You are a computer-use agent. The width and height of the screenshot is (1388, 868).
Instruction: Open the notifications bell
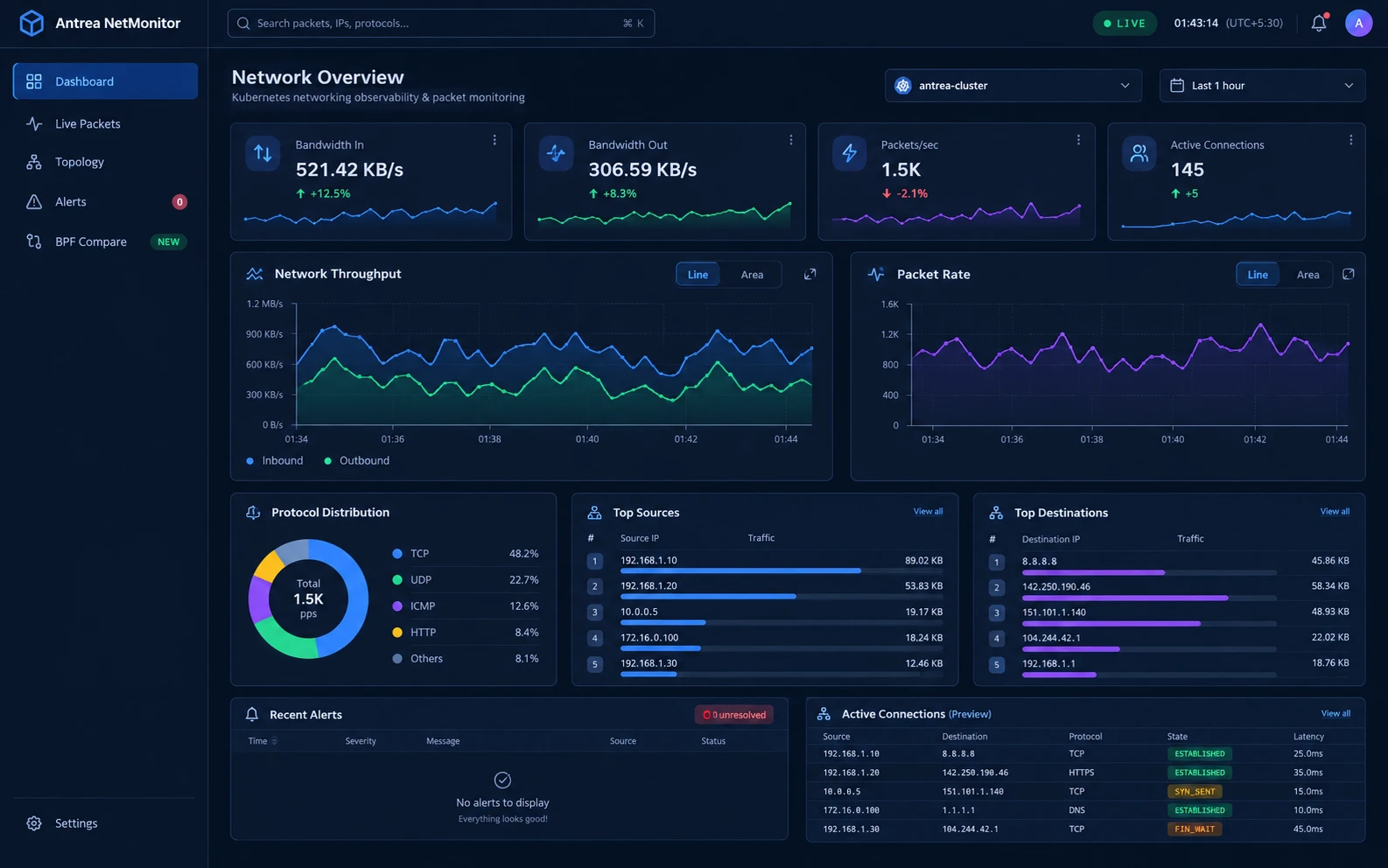pos(1319,24)
